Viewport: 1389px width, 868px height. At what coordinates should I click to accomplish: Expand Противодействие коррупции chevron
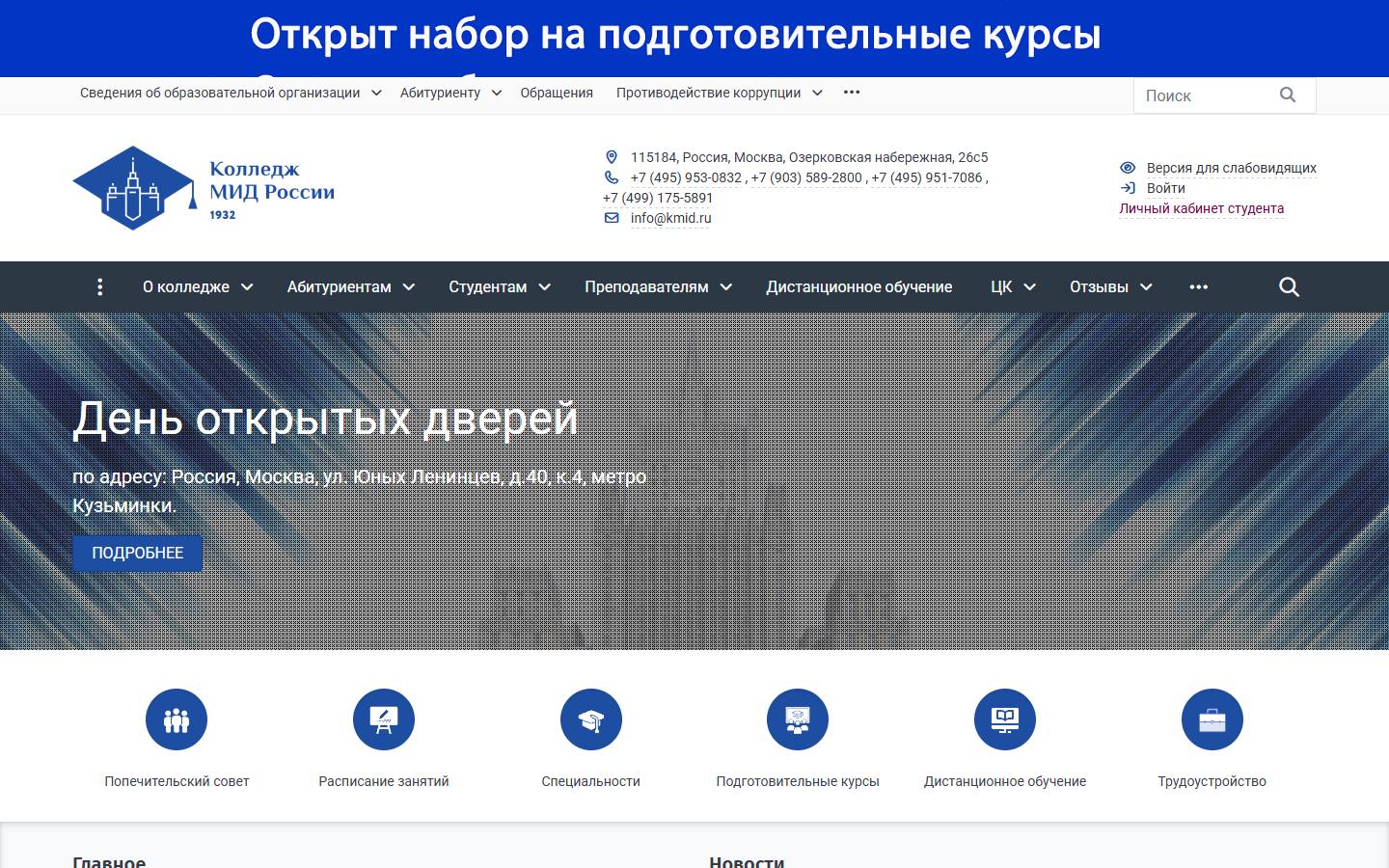pos(817,93)
